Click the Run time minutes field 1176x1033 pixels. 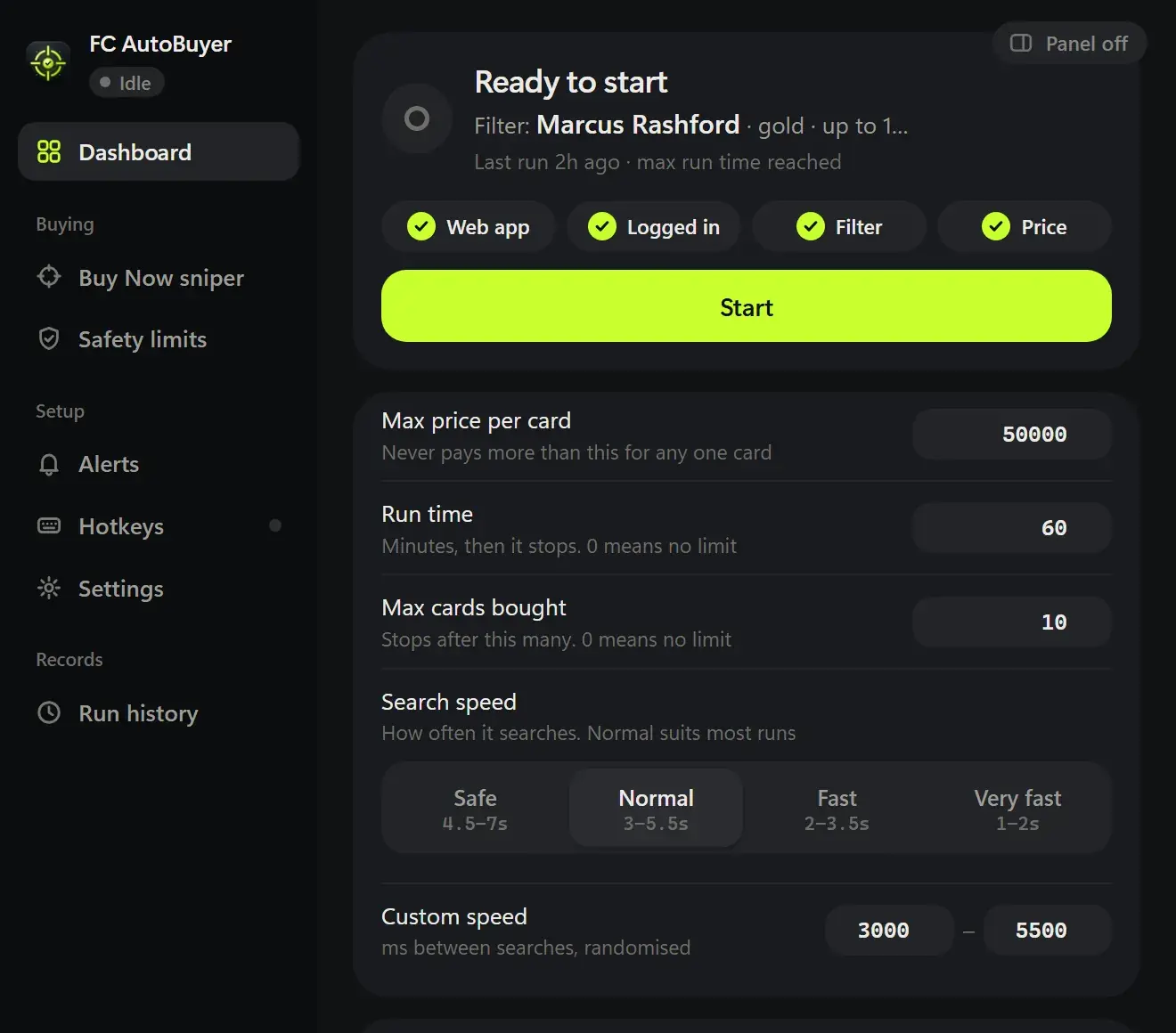pyautogui.click(x=1012, y=527)
